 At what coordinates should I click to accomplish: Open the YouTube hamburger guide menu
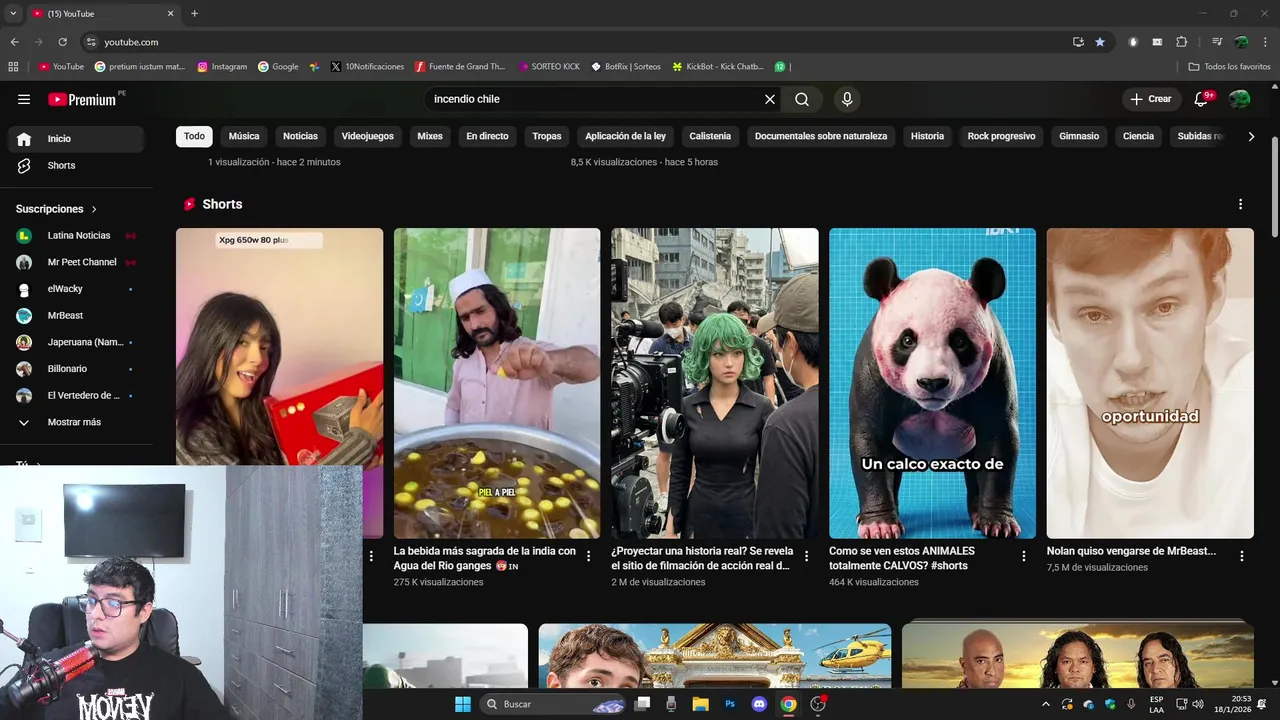point(24,99)
